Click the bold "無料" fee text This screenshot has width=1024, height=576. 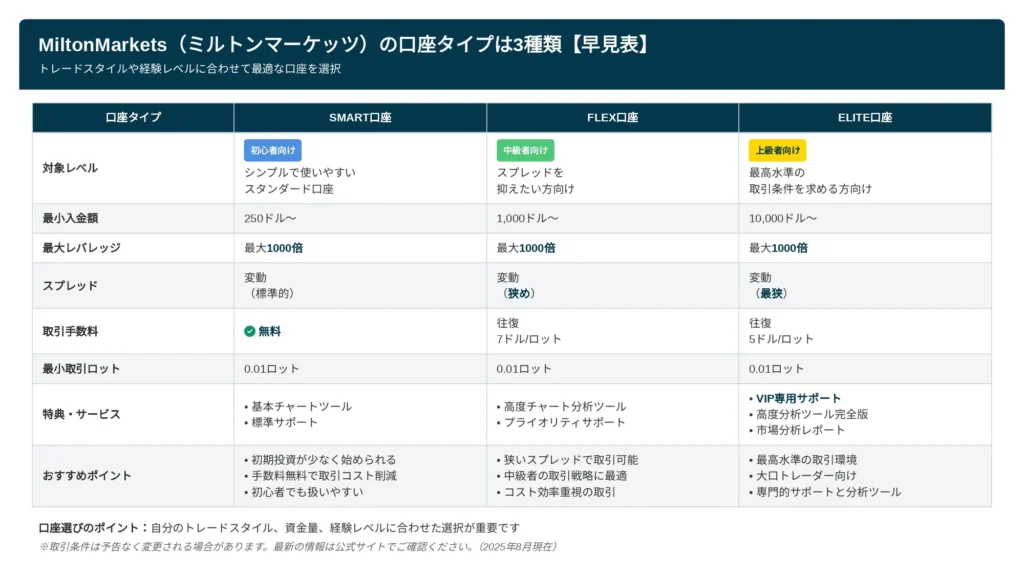pos(269,331)
